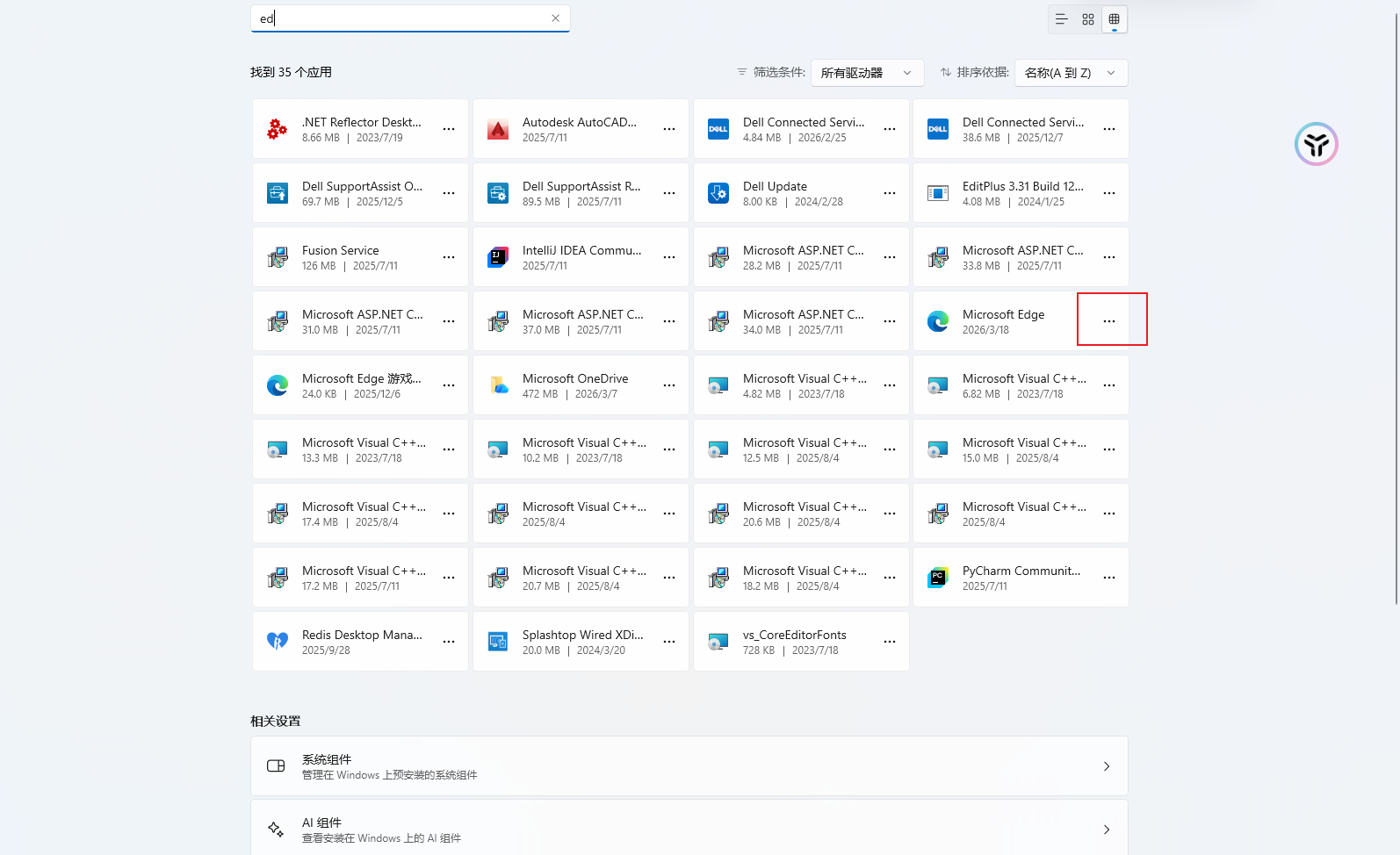
Task: Click the vs_CoreEditorFonts app icon
Action: pos(718,642)
